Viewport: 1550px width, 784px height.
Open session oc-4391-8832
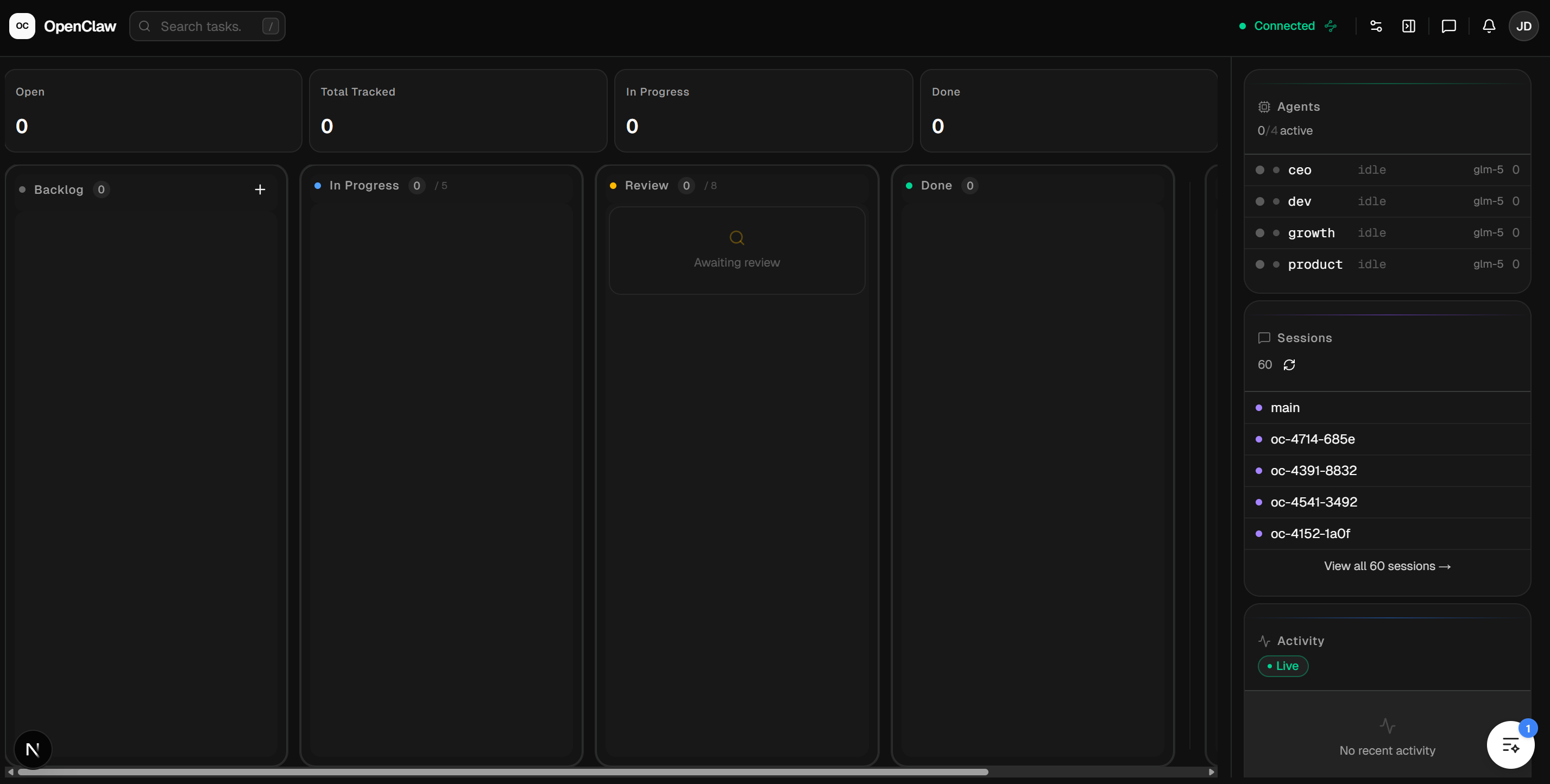[1313, 471]
